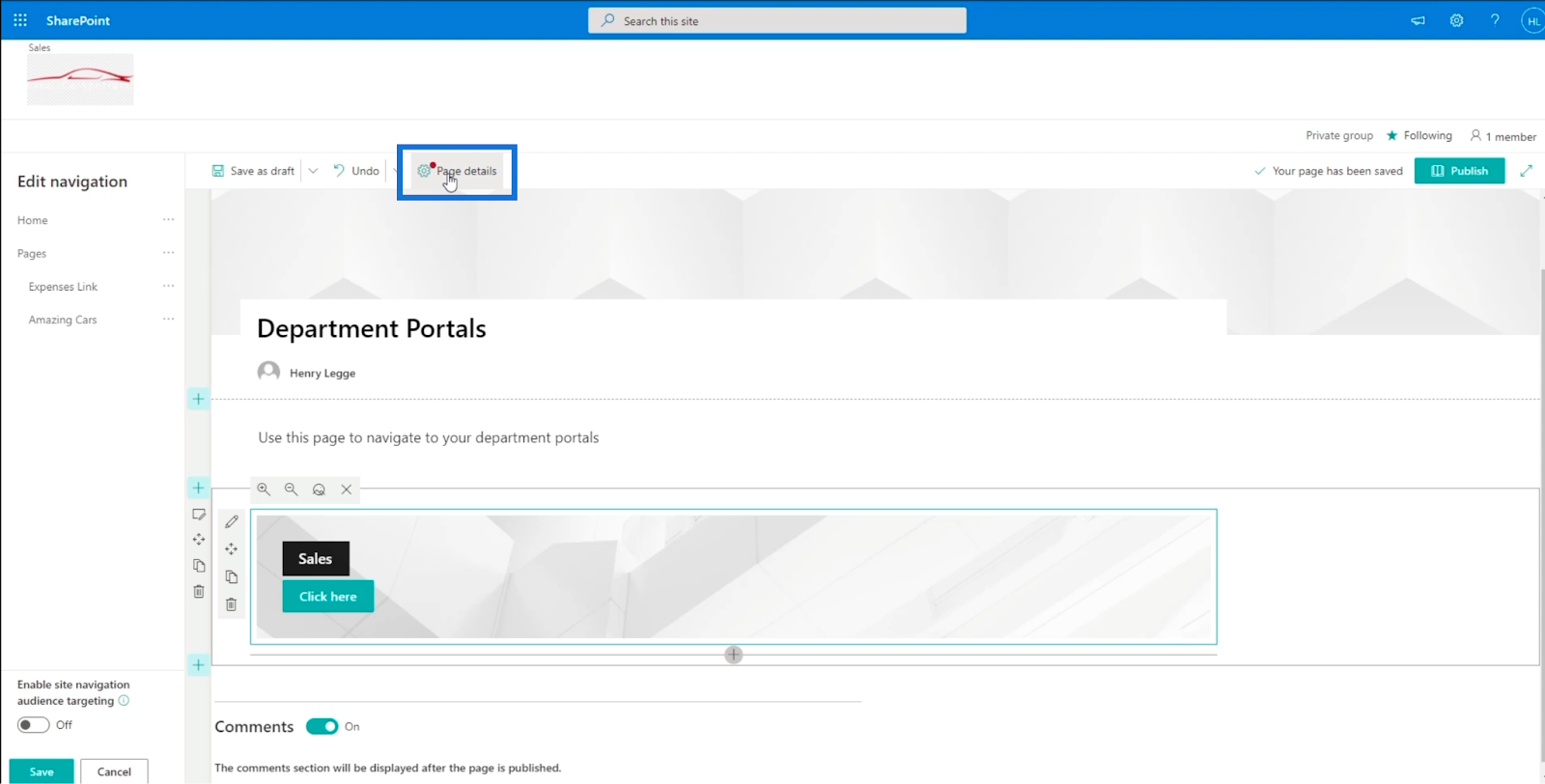1545x784 pixels.
Task: Zoom out on the image
Action: [291, 490]
